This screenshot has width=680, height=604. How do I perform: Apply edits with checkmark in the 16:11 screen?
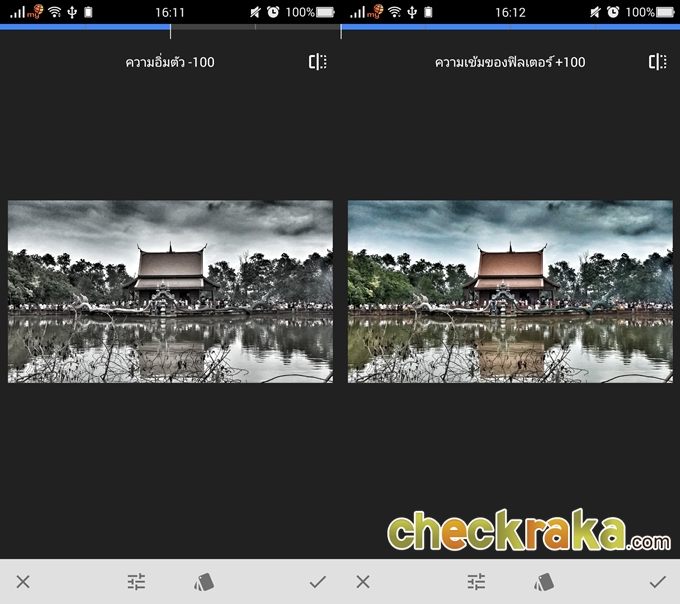tap(318, 581)
